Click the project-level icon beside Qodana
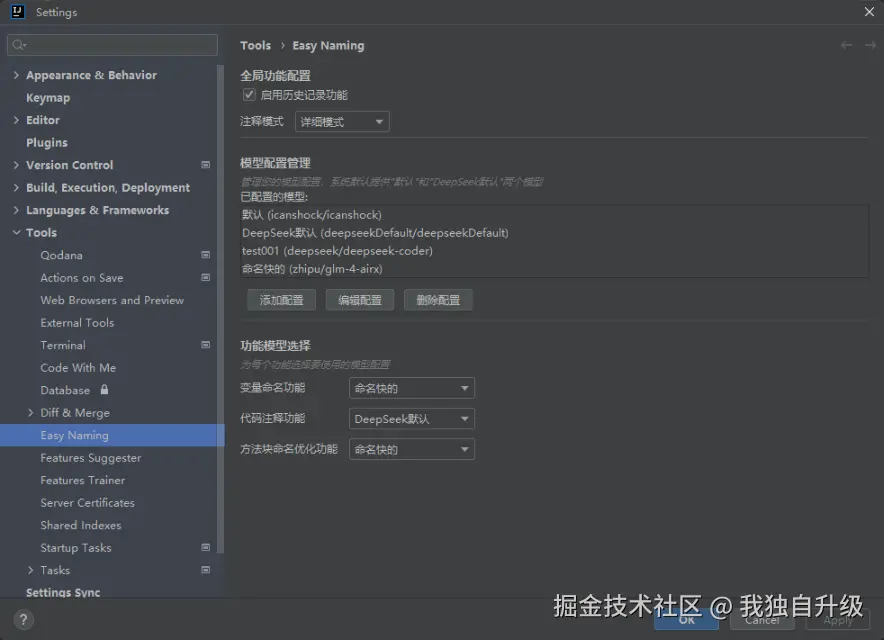 point(205,255)
